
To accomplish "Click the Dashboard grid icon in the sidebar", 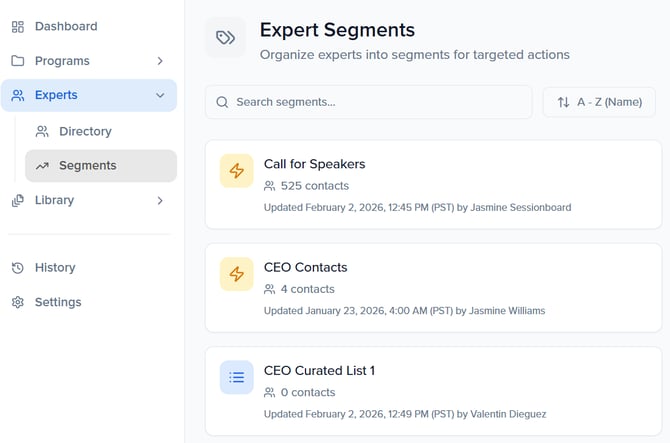I will point(18,26).
